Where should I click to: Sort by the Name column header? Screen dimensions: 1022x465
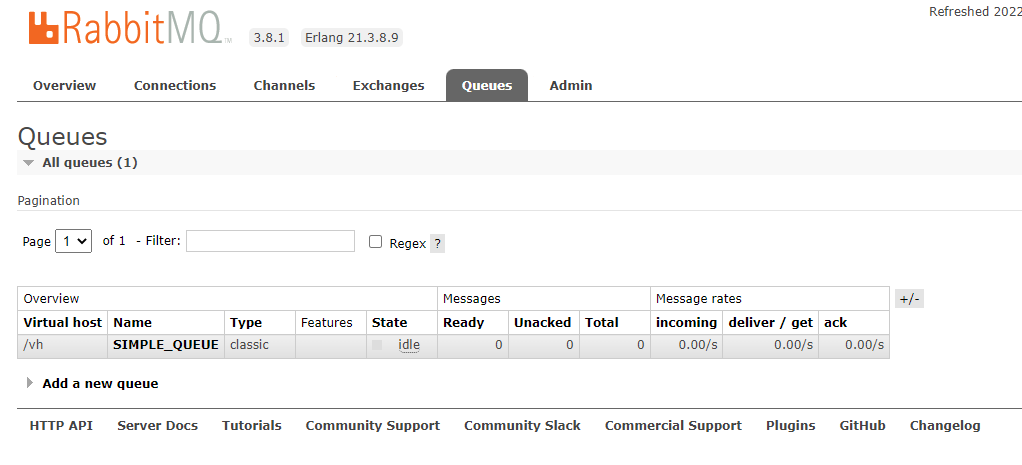point(132,323)
